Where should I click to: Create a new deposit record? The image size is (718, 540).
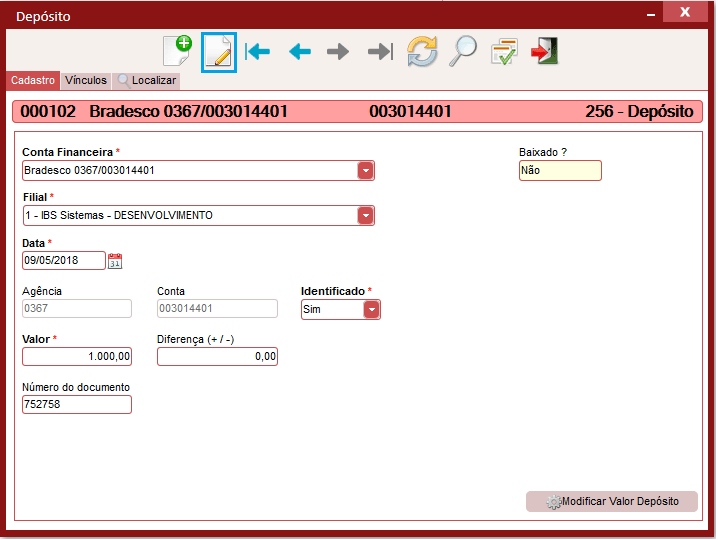[x=177, y=51]
